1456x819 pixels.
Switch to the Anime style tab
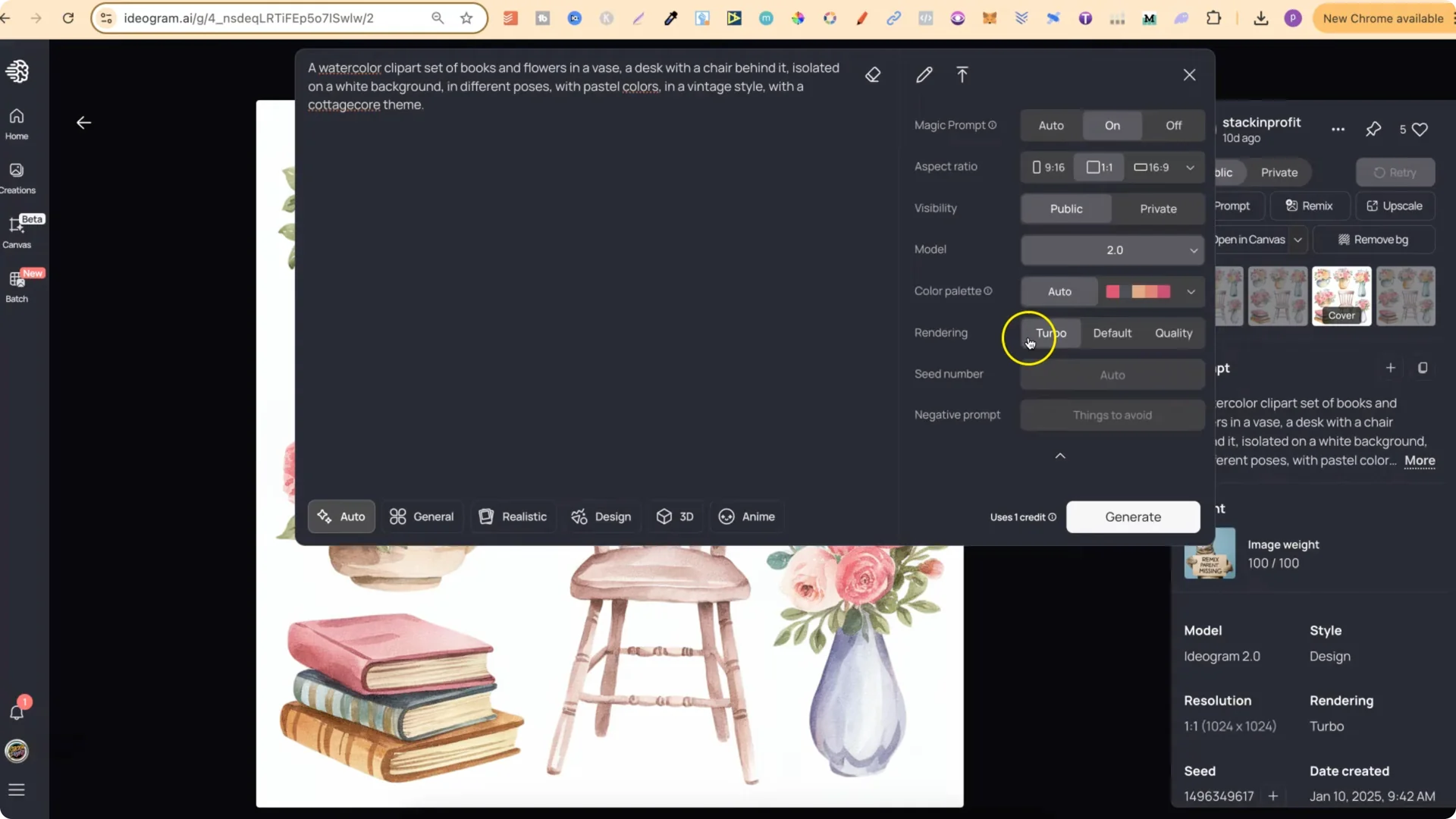[747, 516]
